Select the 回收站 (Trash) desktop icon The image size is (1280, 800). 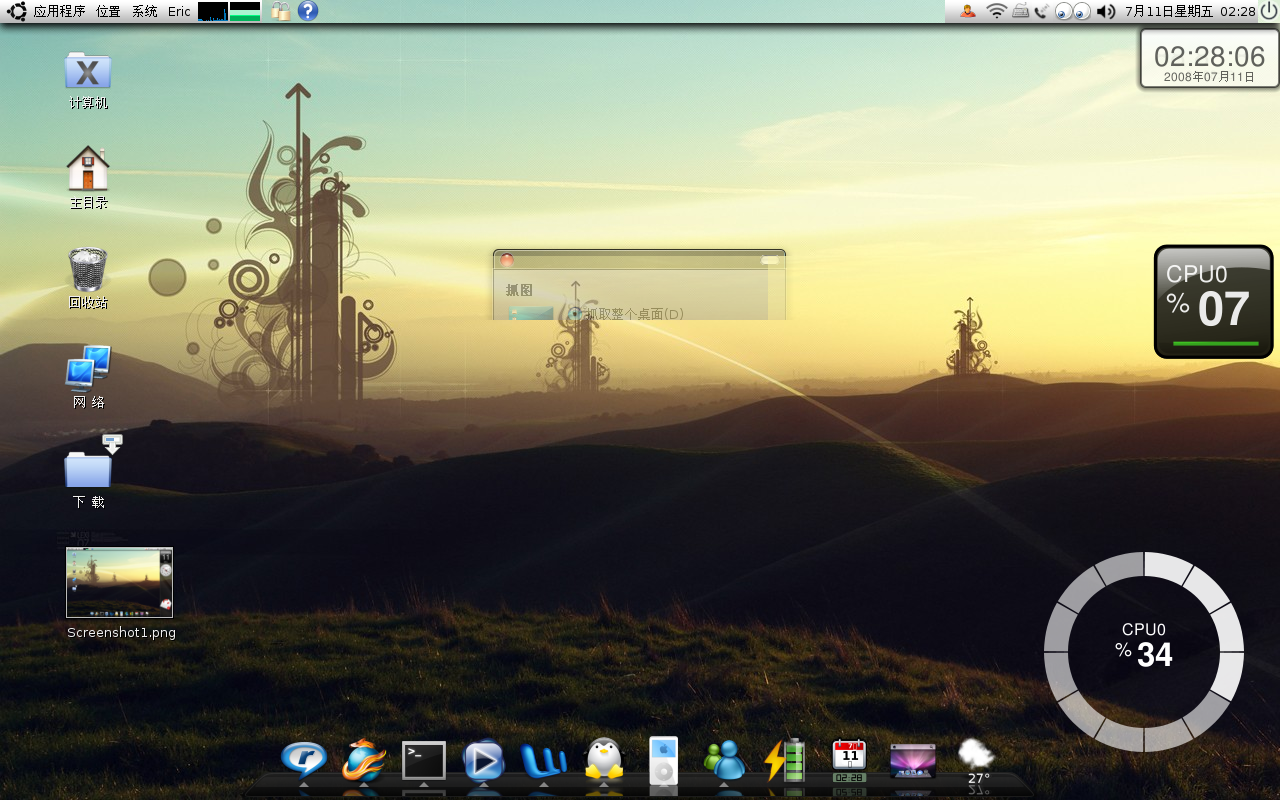tap(88, 278)
